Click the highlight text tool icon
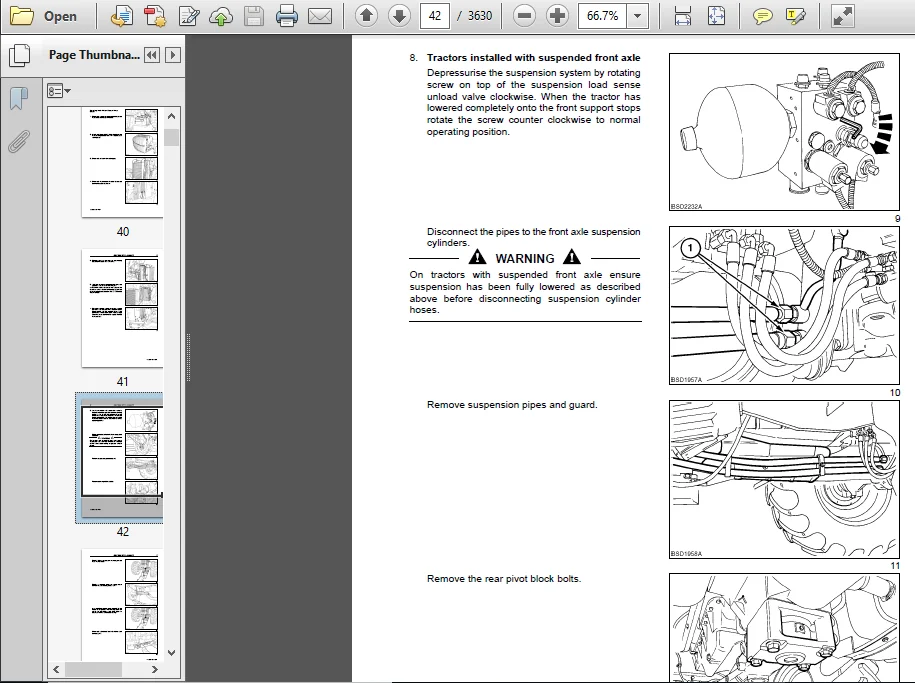The image size is (915, 683). coord(795,16)
